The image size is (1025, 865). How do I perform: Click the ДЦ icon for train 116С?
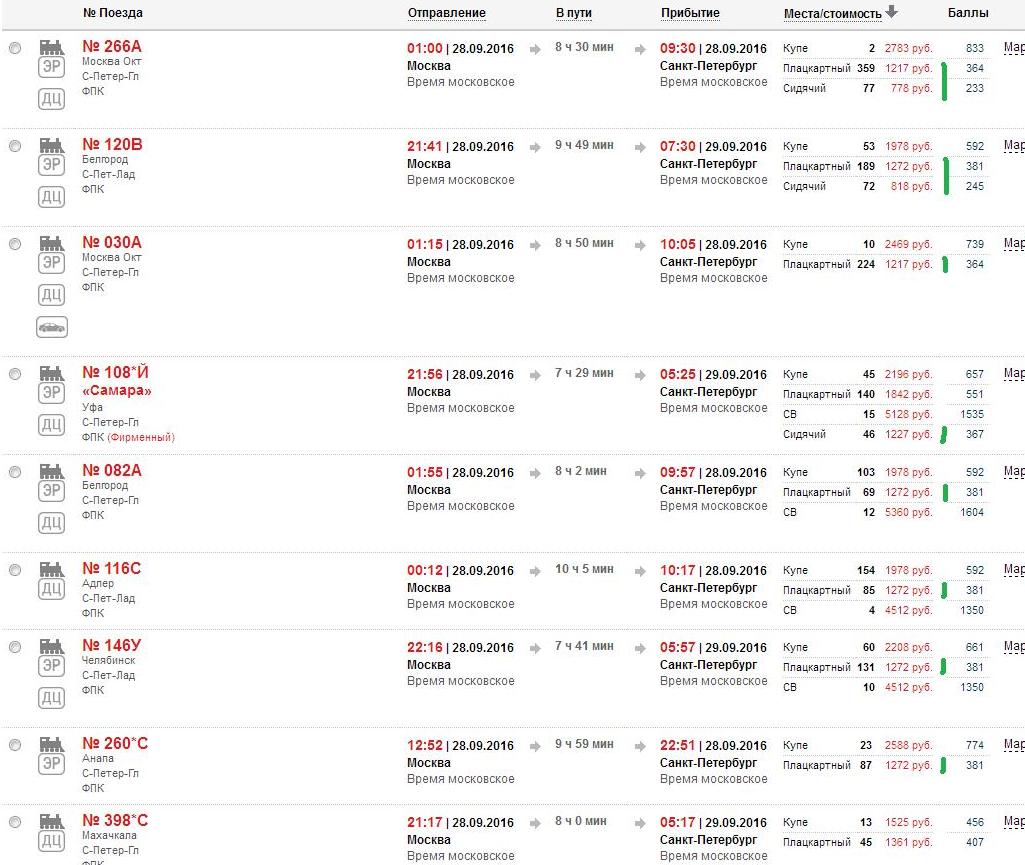[51, 589]
